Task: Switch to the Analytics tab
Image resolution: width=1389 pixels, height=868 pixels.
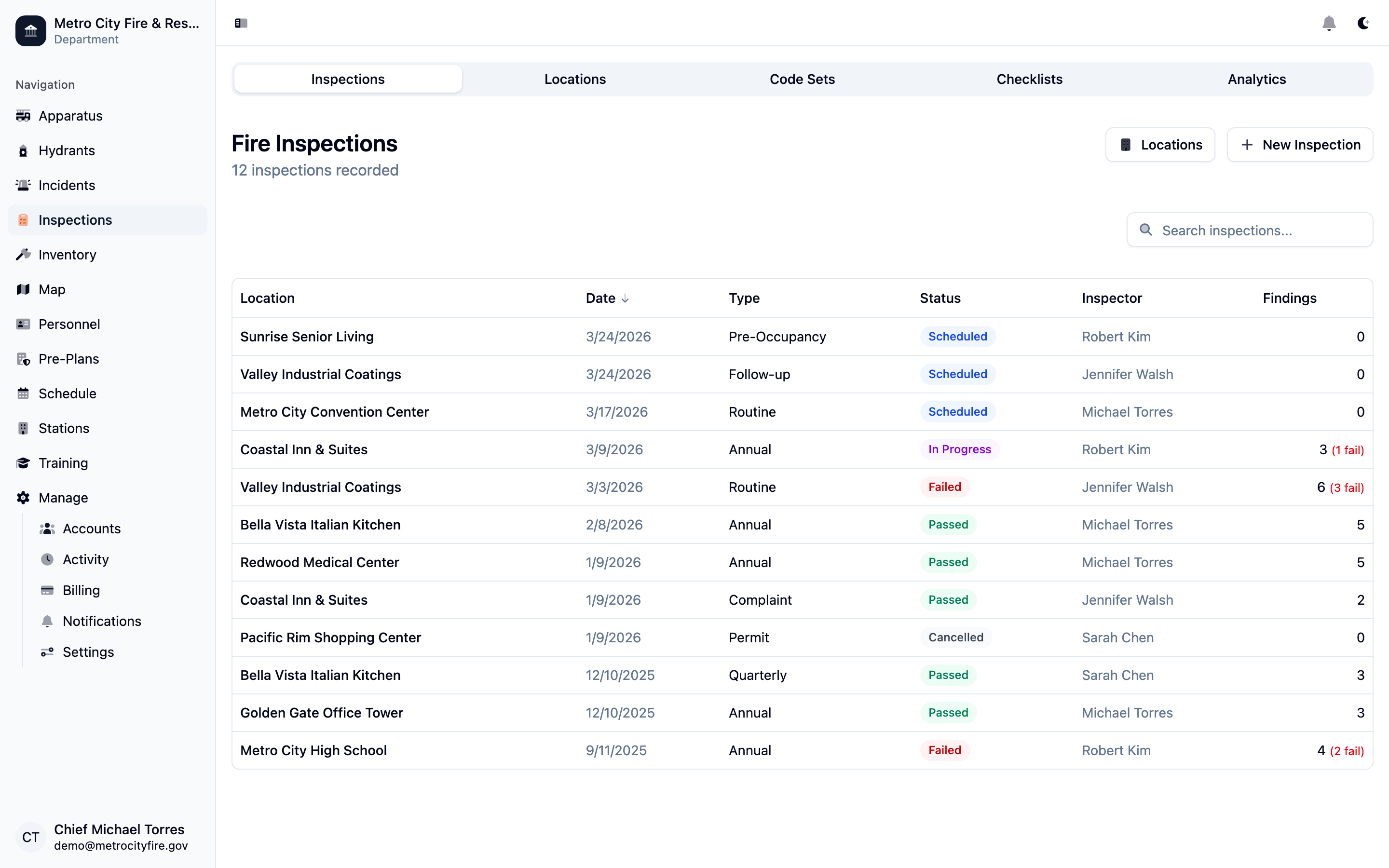Action: (x=1256, y=79)
